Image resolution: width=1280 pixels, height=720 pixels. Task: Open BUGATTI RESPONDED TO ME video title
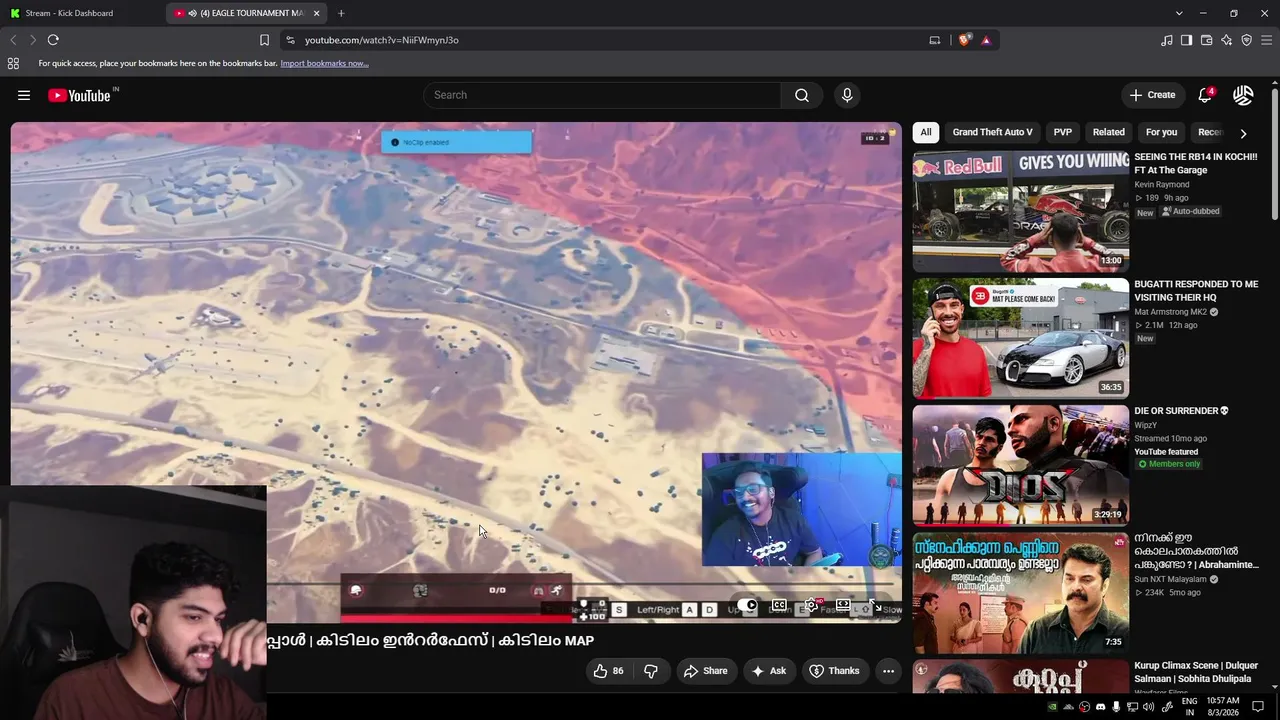tap(1196, 291)
